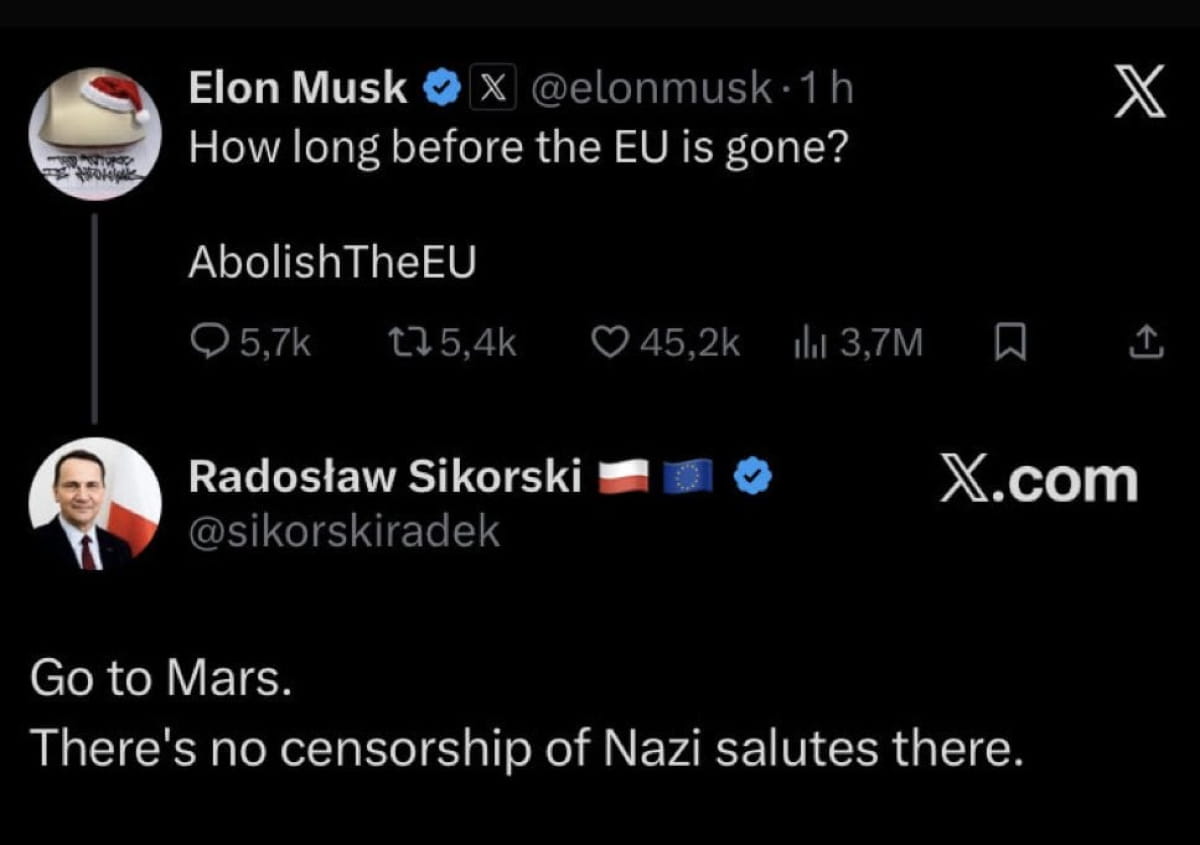Click the X affiliation badge next to Elon Musk
The image size is (1200, 845).
tap(487, 90)
